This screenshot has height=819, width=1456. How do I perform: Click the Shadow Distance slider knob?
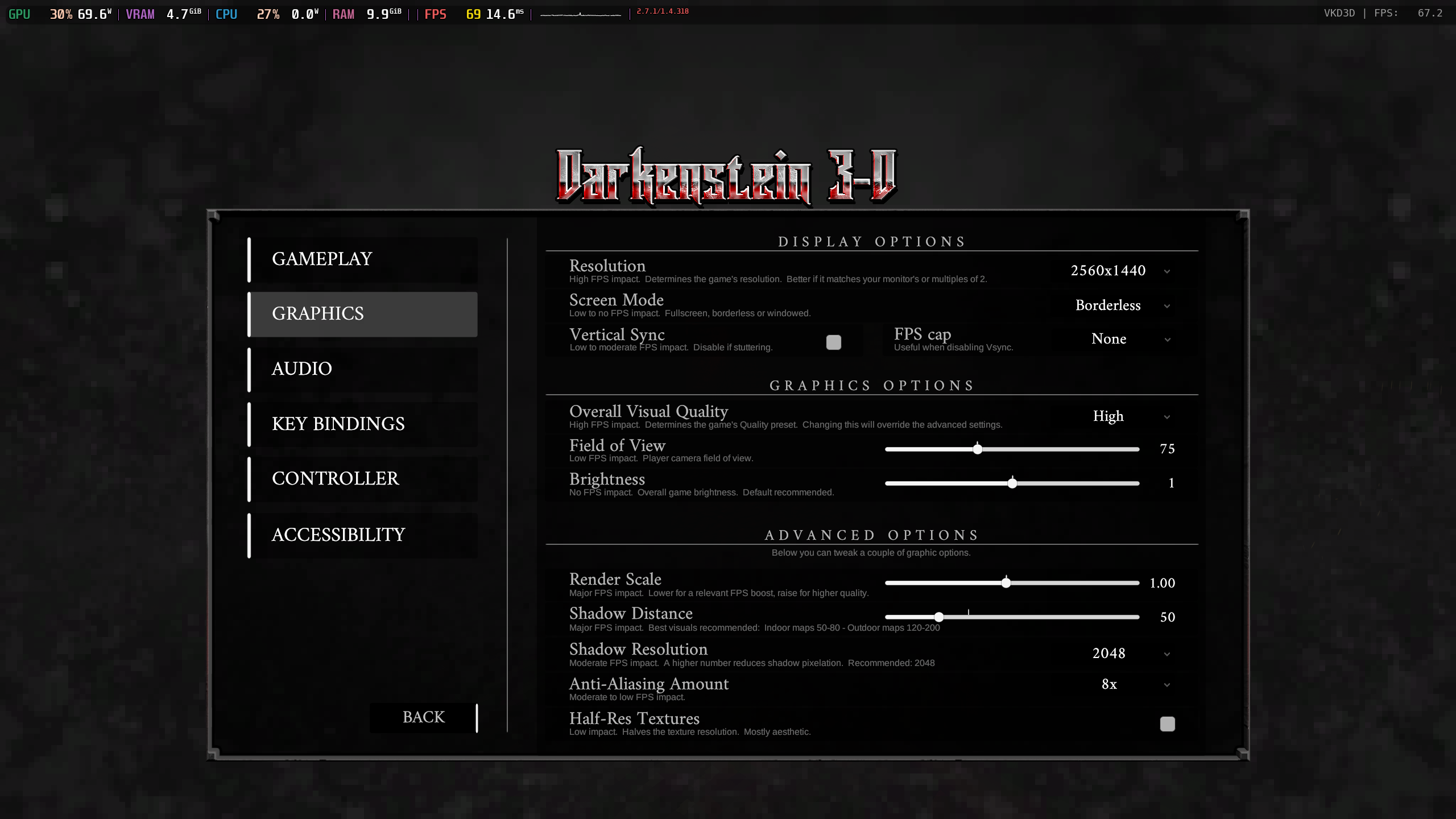coord(938,617)
